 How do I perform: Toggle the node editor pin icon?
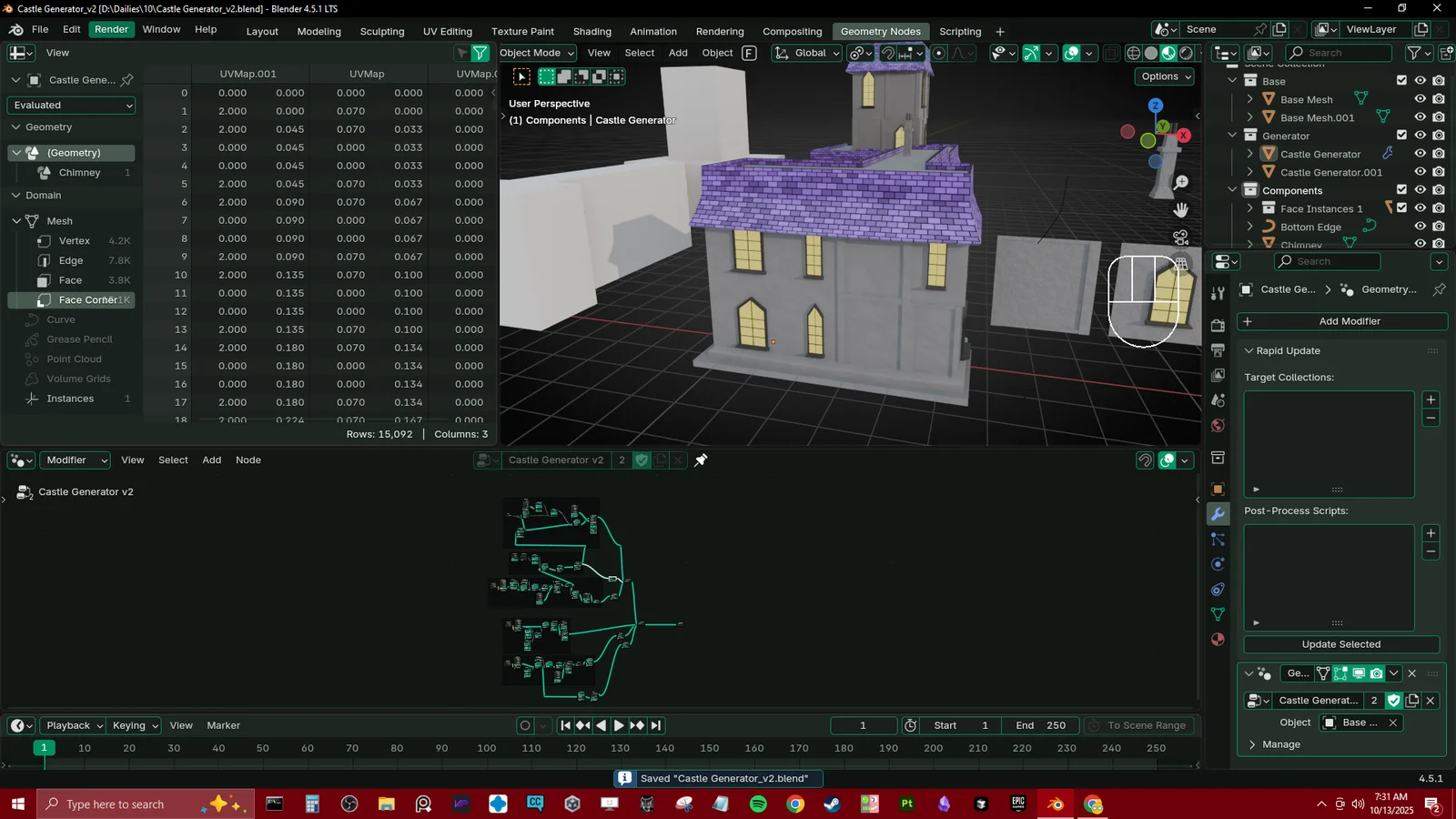701,460
